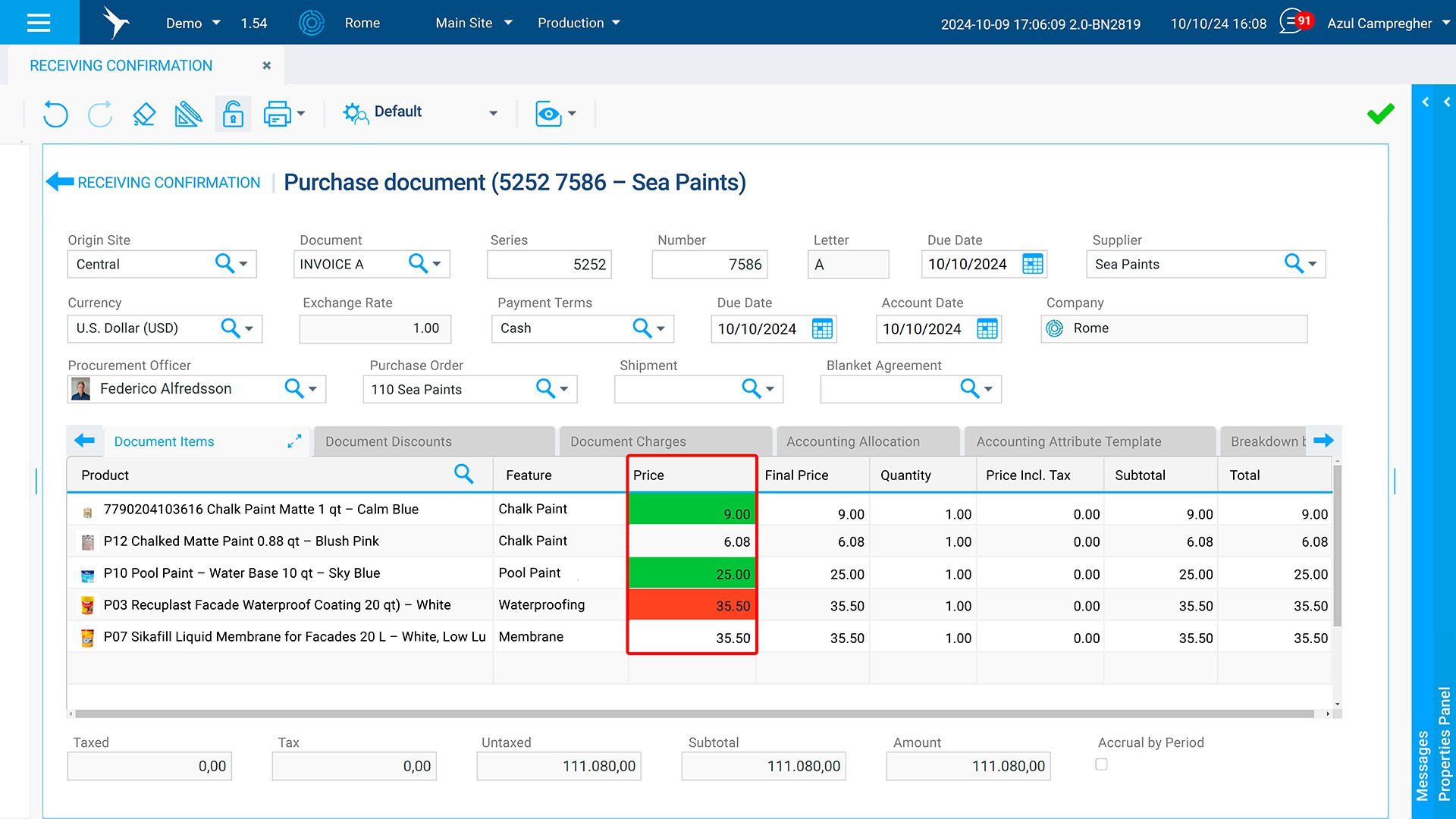The height and width of the screenshot is (819, 1456).
Task: Click the printer icon in toolbar
Action: click(x=277, y=114)
